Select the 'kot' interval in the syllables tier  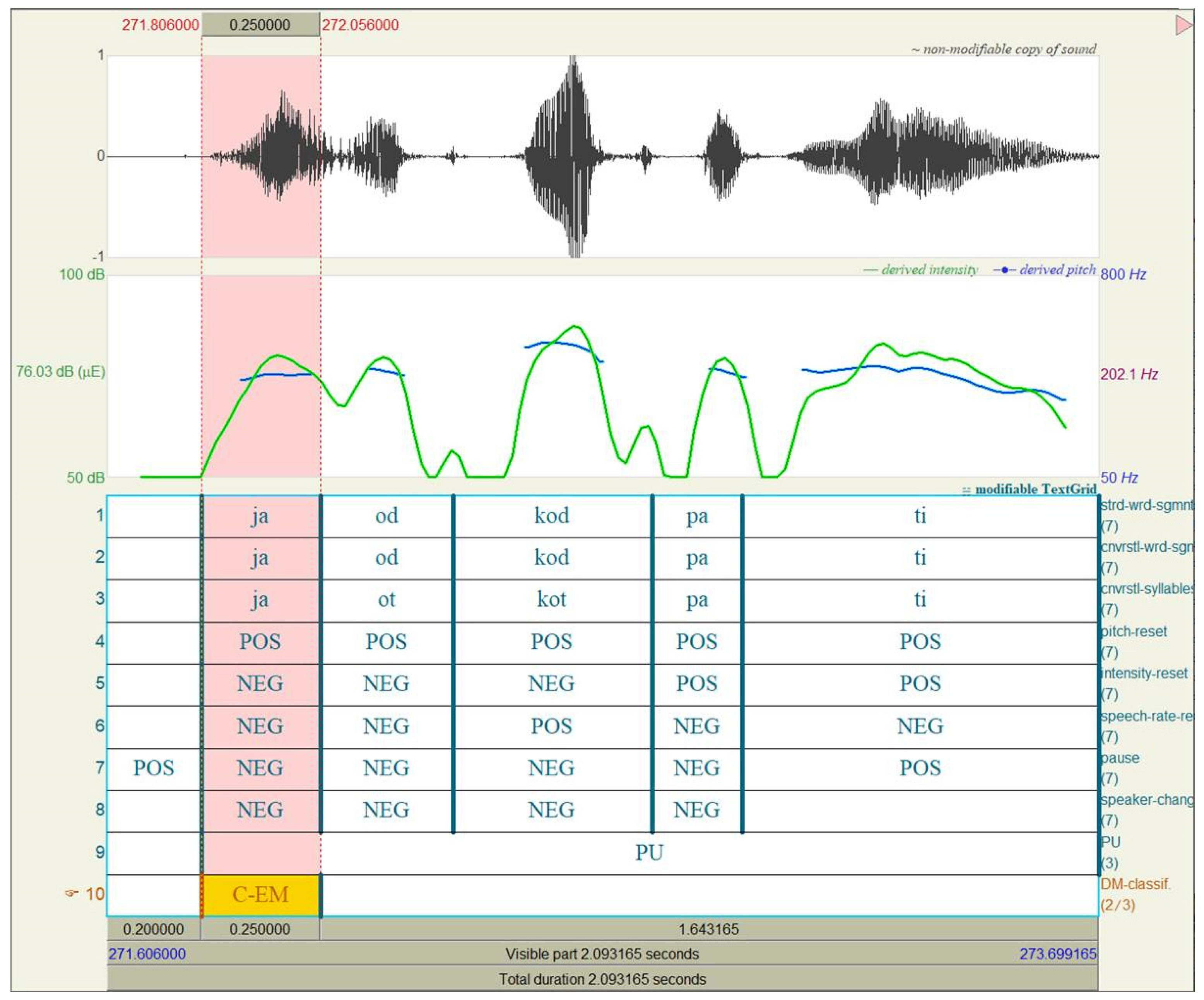click(x=552, y=599)
